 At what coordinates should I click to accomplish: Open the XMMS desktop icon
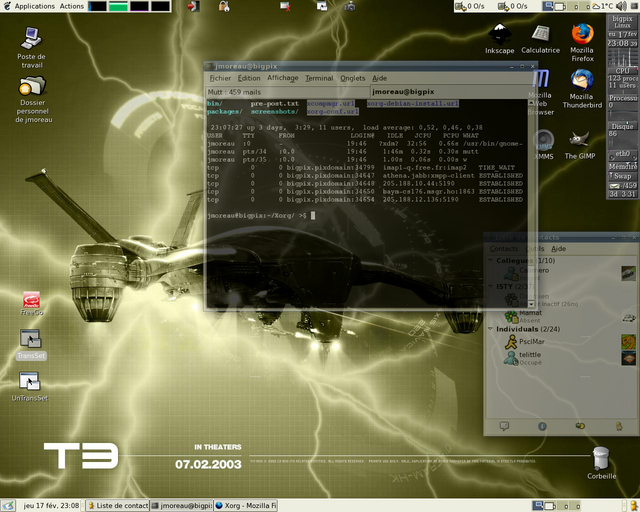click(x=544, y=145)
